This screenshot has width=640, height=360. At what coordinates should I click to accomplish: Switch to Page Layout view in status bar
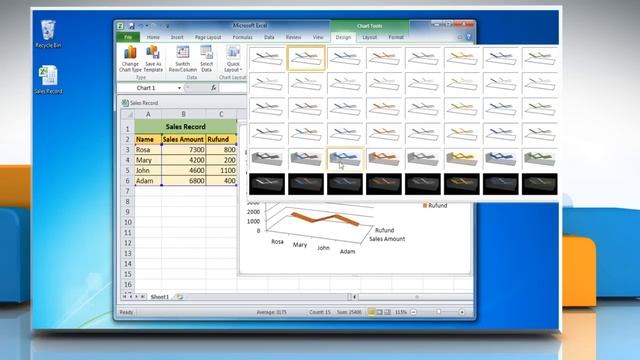[379, 312]
